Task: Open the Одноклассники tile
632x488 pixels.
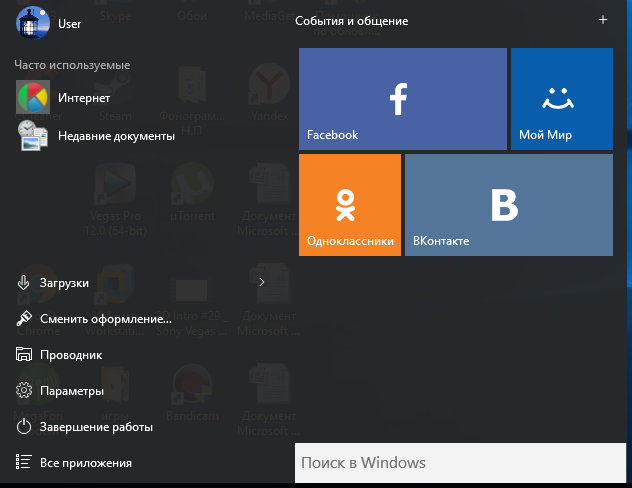Action: 350,205
